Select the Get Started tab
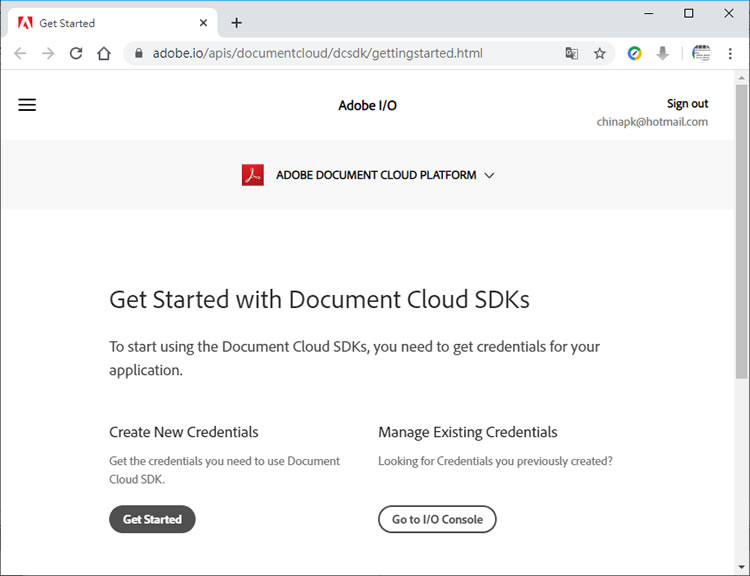 [112, 22]
